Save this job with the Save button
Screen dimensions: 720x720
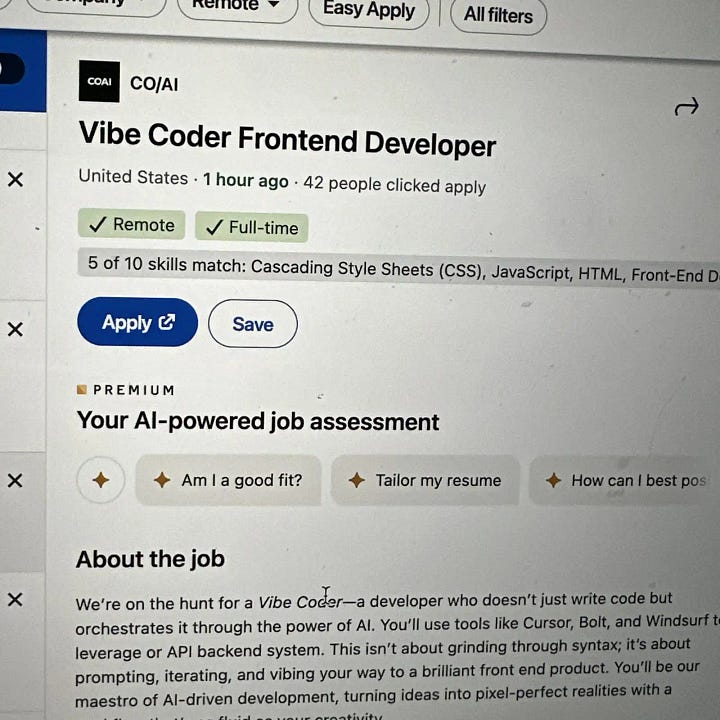click(253, 324)
